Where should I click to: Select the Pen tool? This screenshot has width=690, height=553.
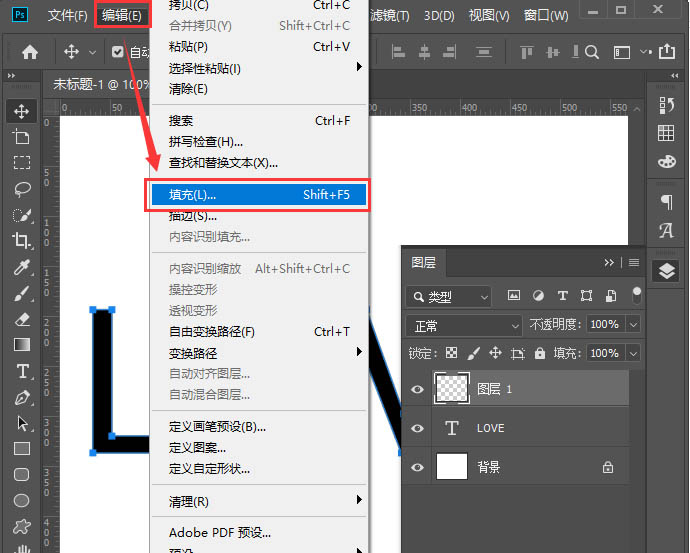pos(22,397)
